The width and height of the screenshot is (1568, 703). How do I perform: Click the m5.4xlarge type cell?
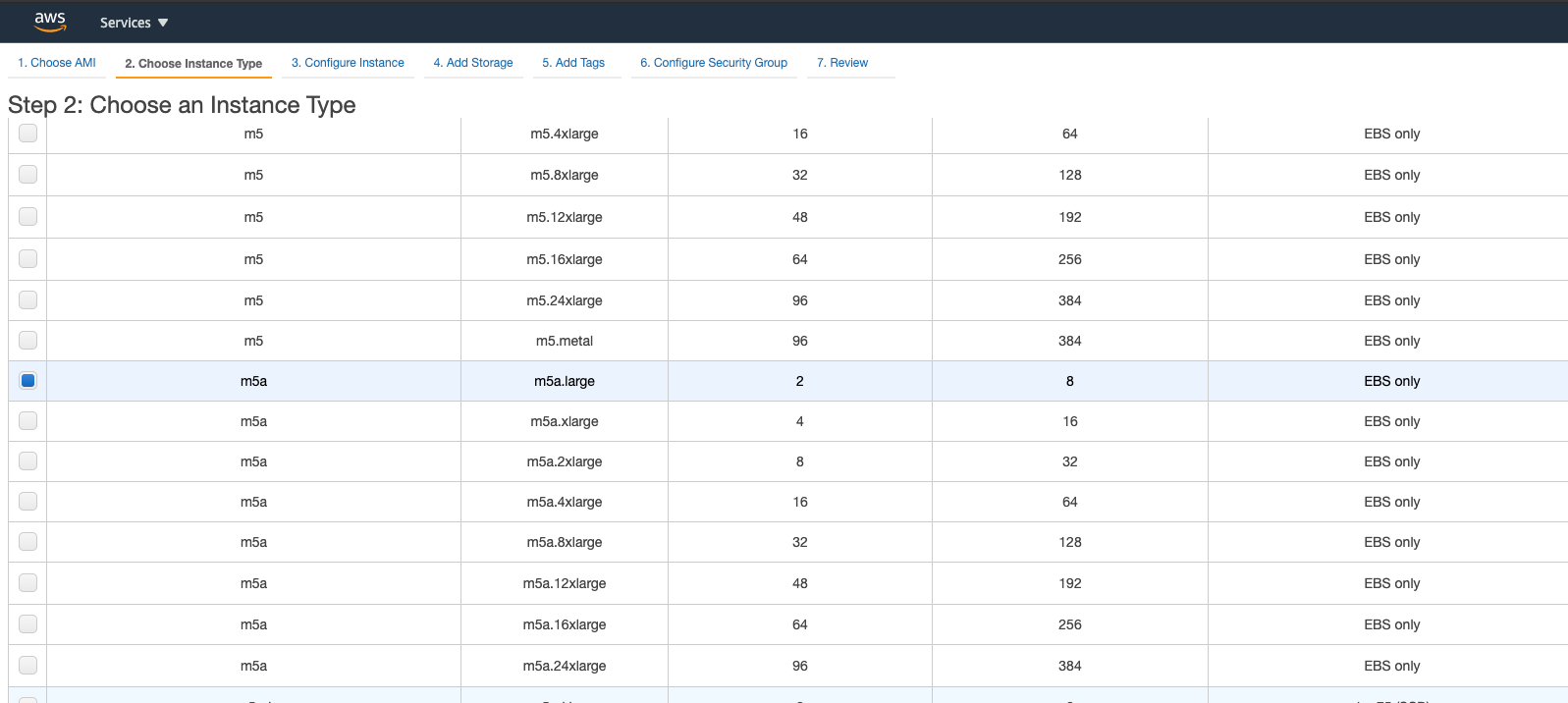[565, 134]
